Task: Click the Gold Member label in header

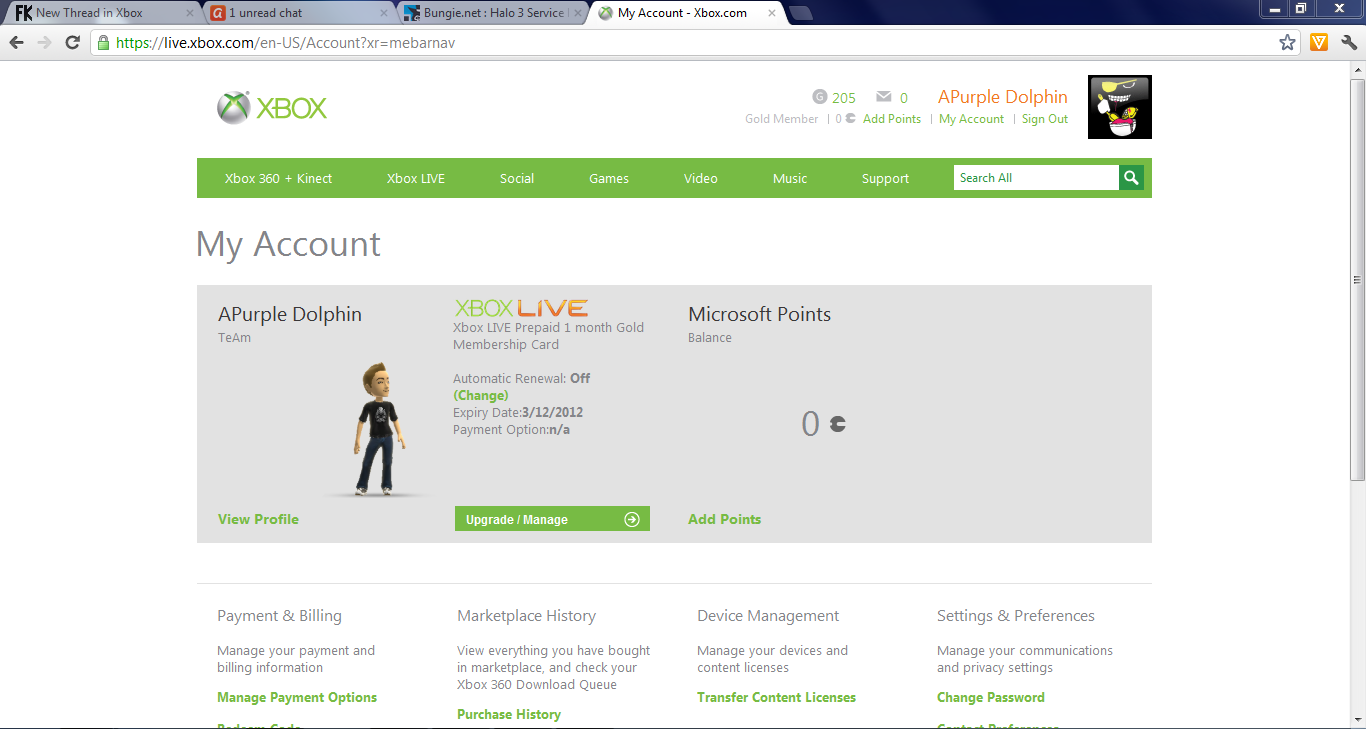Action: pyautogui.click(x=782, y=119)
